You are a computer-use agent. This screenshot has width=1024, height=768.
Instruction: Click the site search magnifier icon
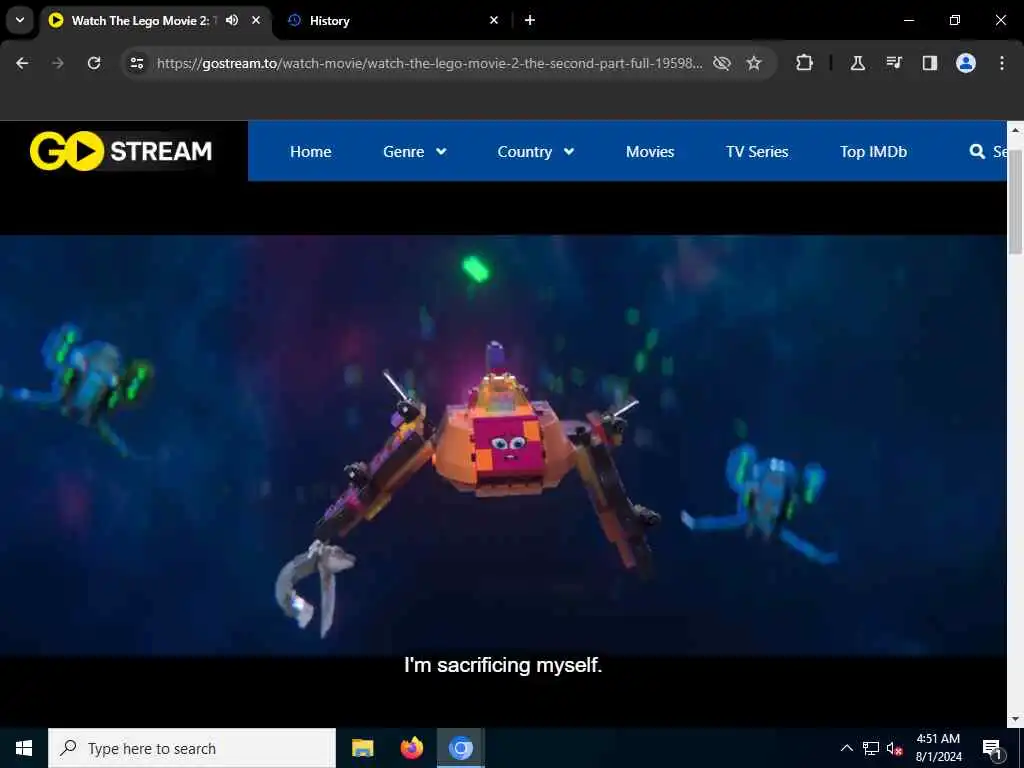click(977, 152)
